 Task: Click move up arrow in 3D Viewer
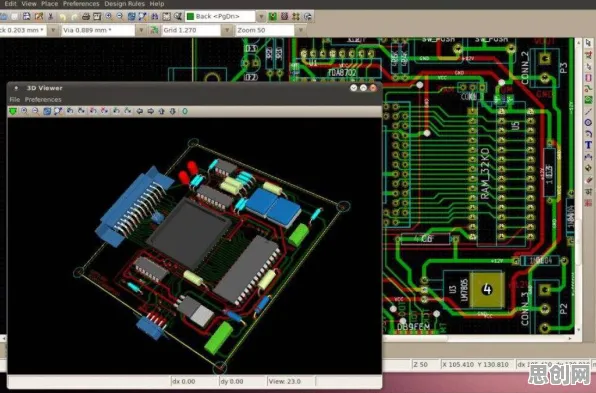162,111
